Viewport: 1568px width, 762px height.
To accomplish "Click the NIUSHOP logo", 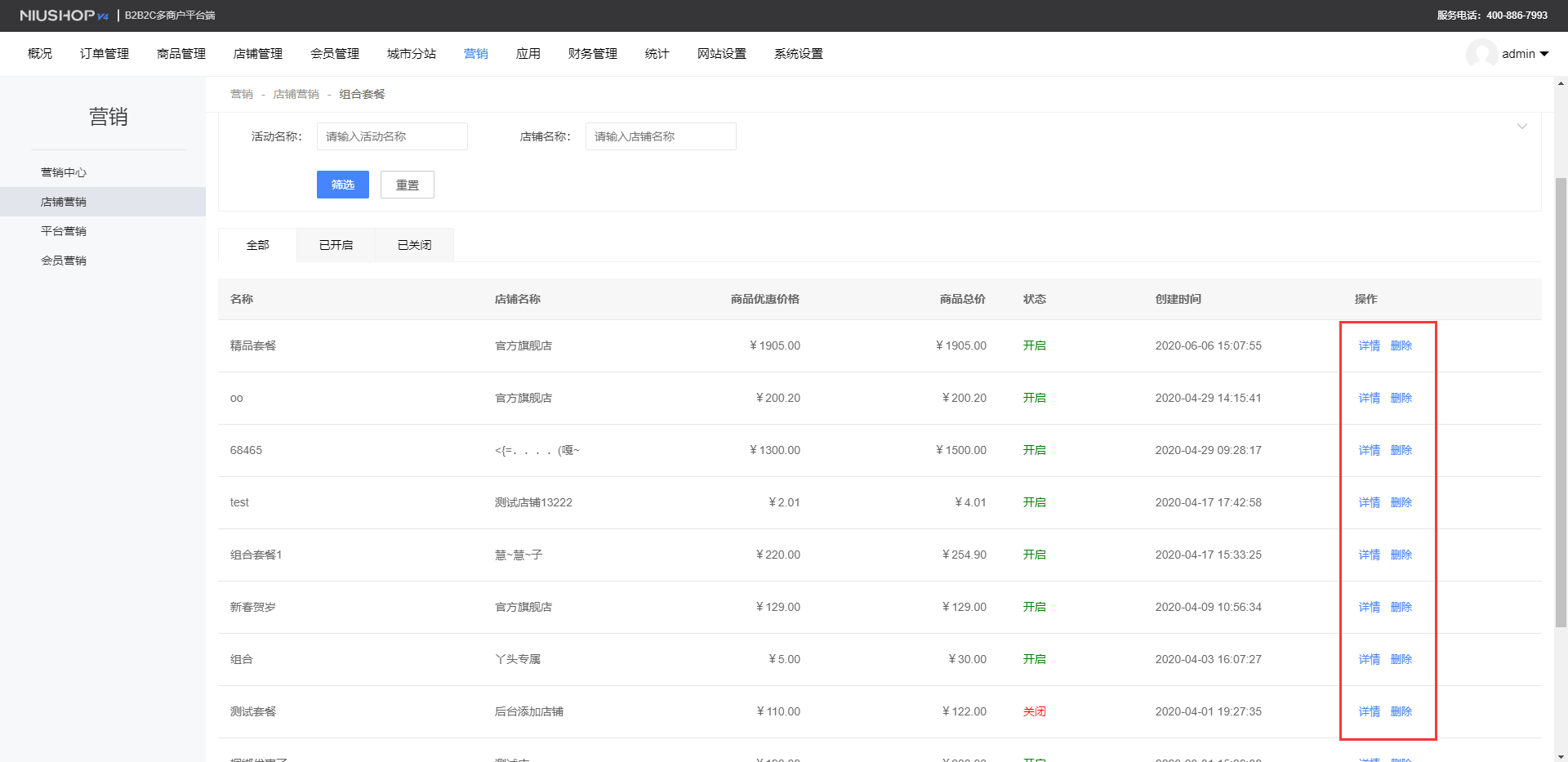I will [64, 16].
